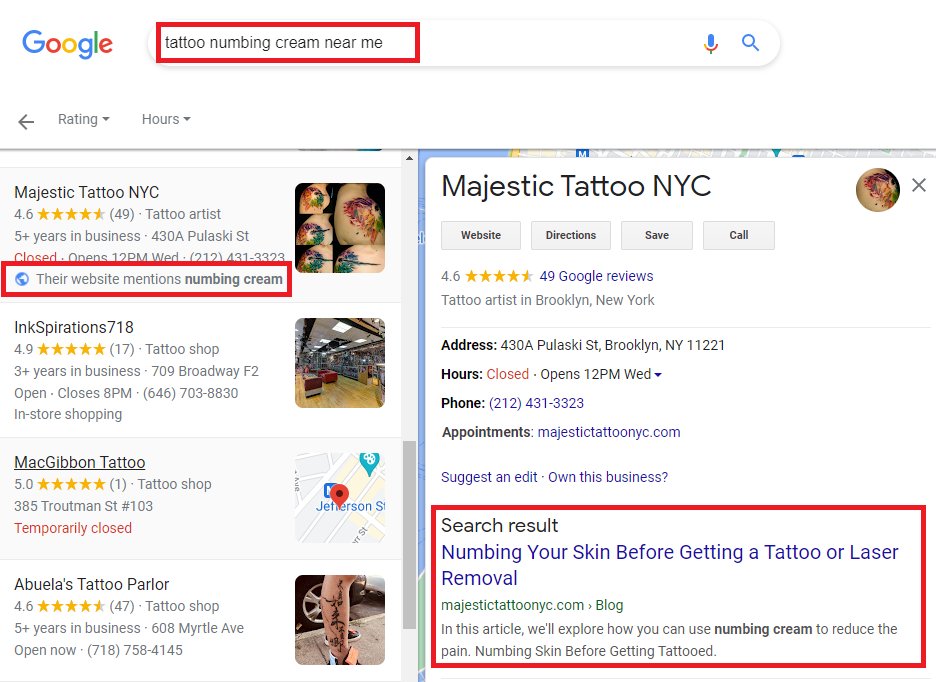Image resolution: width=936 pixels, height=682 pixels.
Task: Click globe icon beside website mentions note
Action: pyautogui.click(x=22, y=279)
